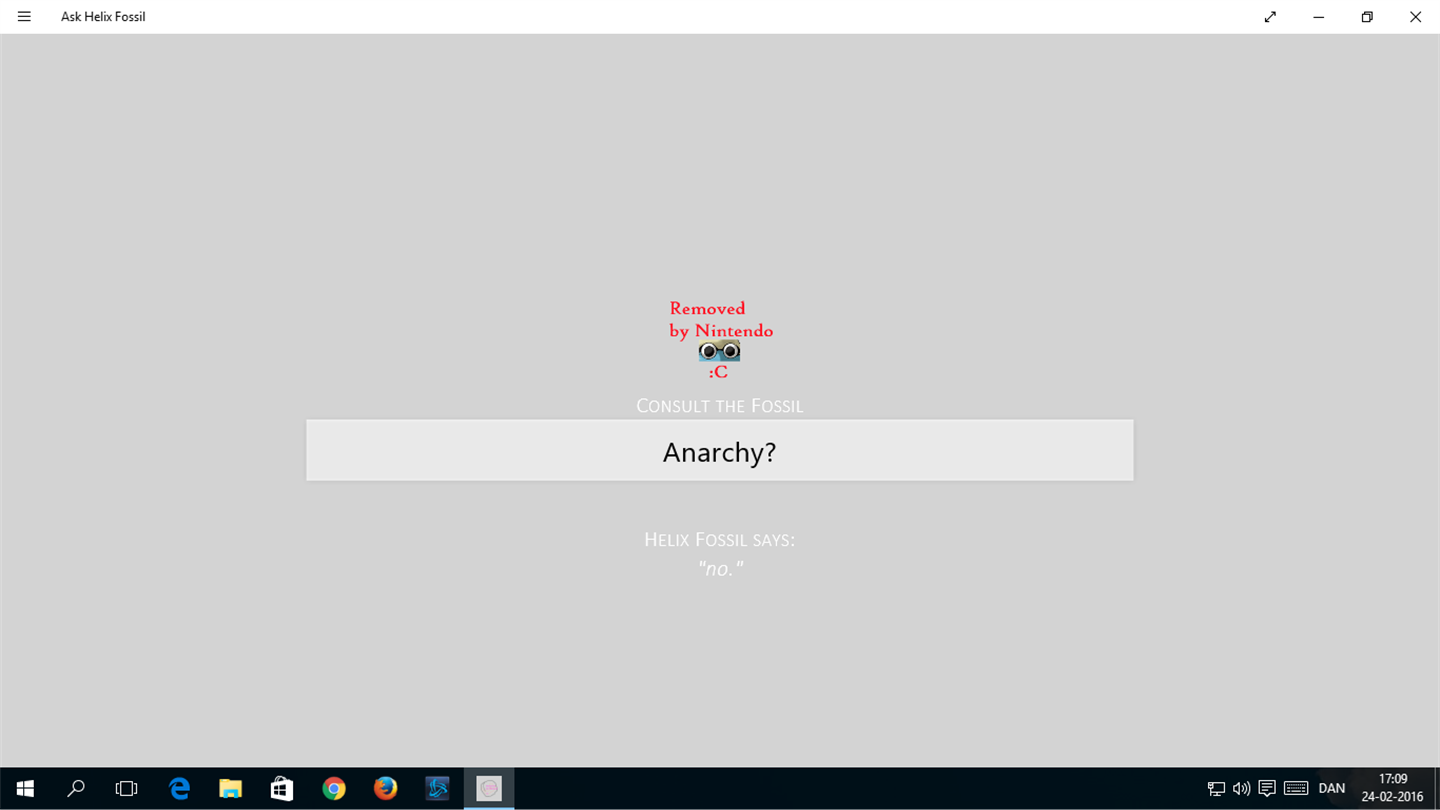Close the Ask Helix Fossil window
Image resolution: width=1440 pixels, height=810 pixels.
point(1415,17)
